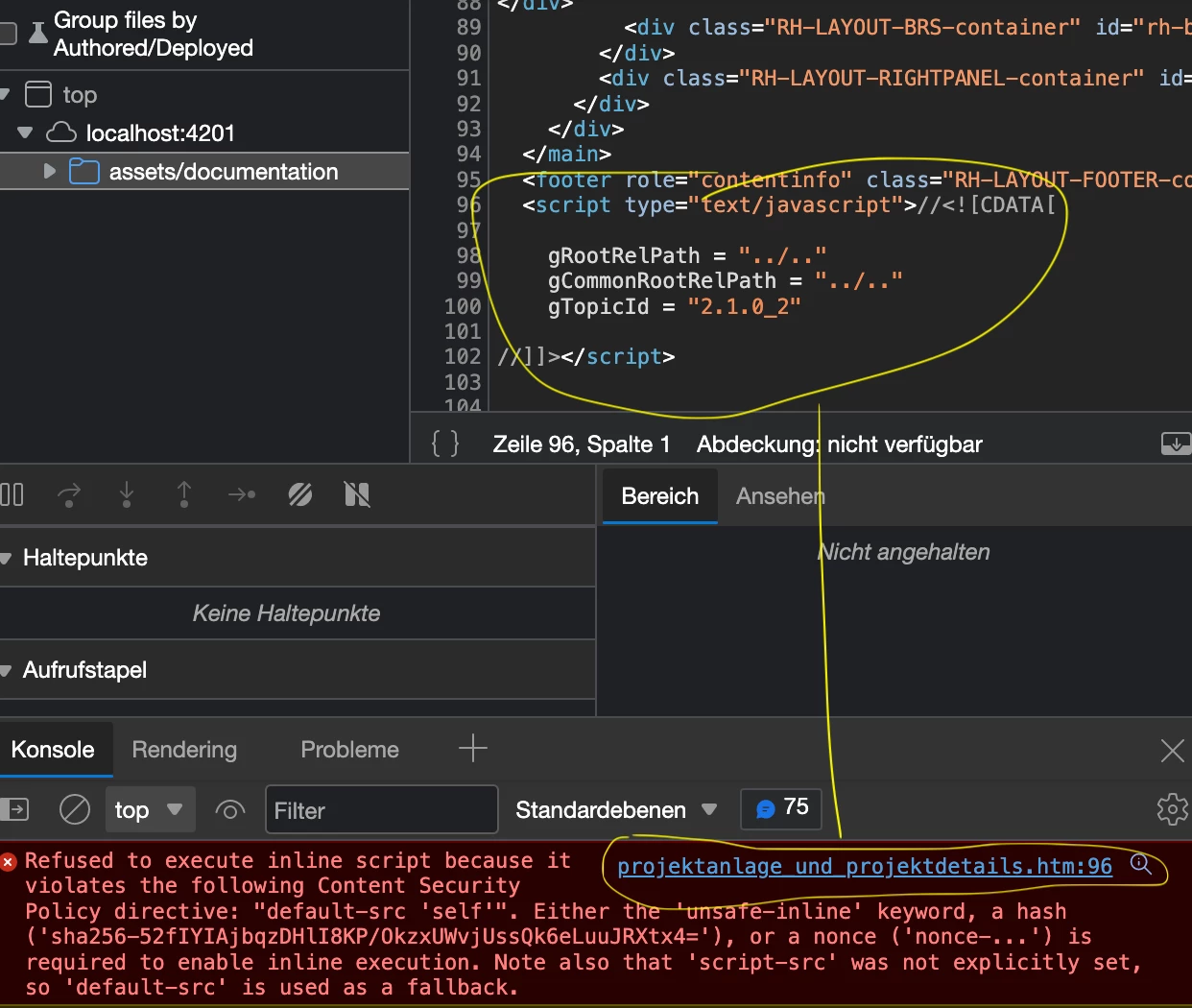Step out of current function
1192x1008 pixels.
[x=184, y=494]
